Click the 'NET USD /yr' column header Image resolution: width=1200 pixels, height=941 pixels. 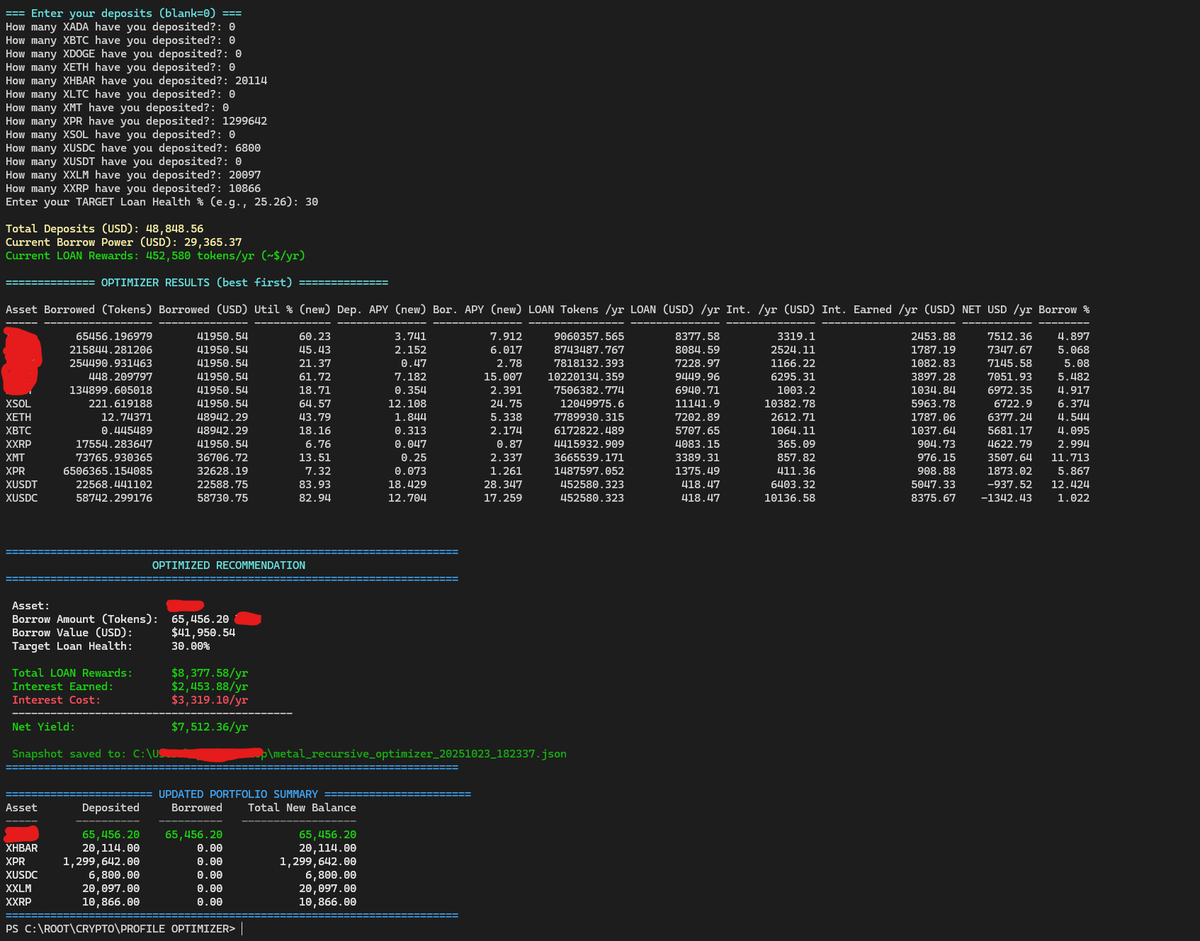pyautogui.click(x=997, y=310)
